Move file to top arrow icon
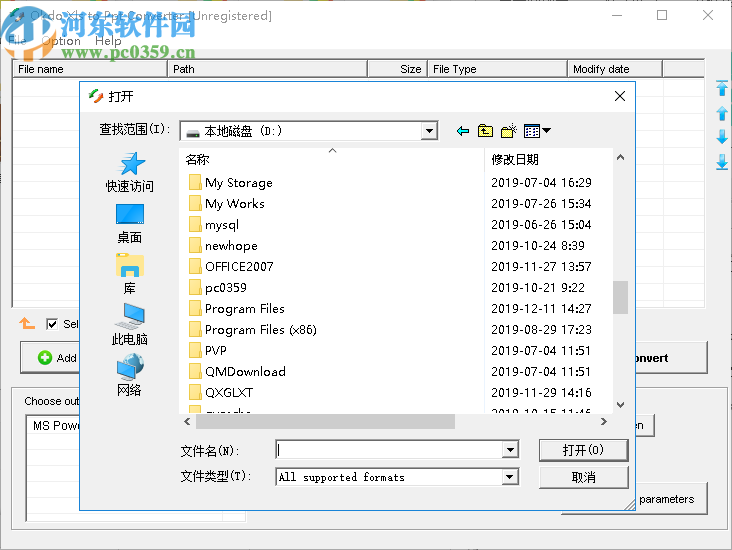This screenshot has height=550, width=732. (x=722, y=88)
